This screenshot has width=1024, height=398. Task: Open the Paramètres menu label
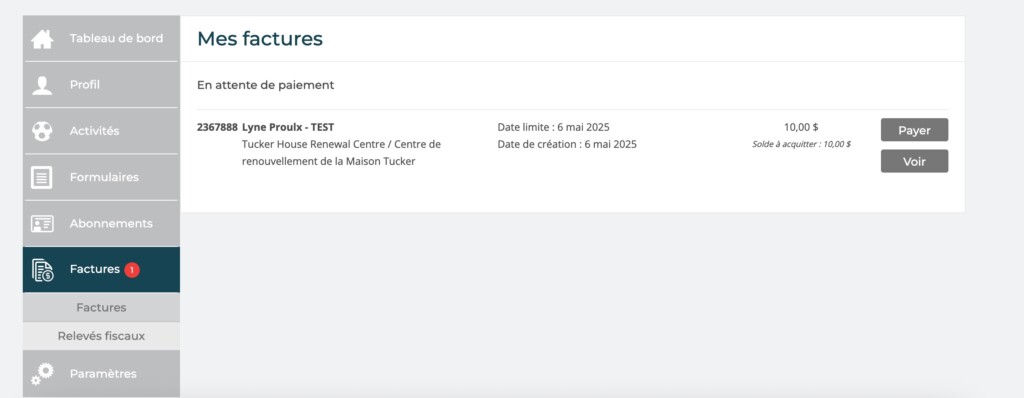click(103, 374)
